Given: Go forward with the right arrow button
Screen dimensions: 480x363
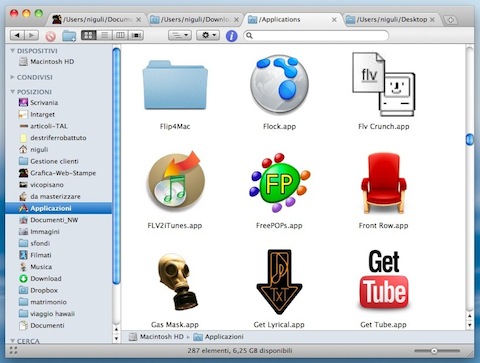Looking at the screenshot, I should 31,35.
